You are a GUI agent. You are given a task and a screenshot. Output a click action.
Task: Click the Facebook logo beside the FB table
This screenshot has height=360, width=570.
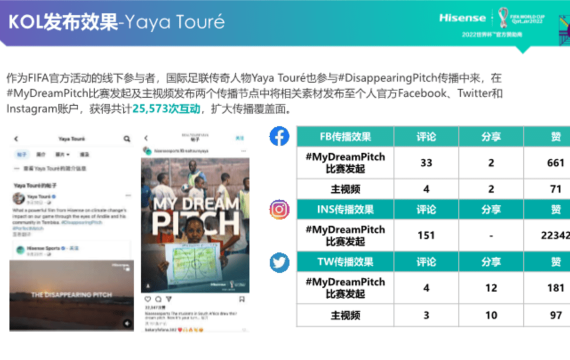pyautogui.click(x=279, y=136)
